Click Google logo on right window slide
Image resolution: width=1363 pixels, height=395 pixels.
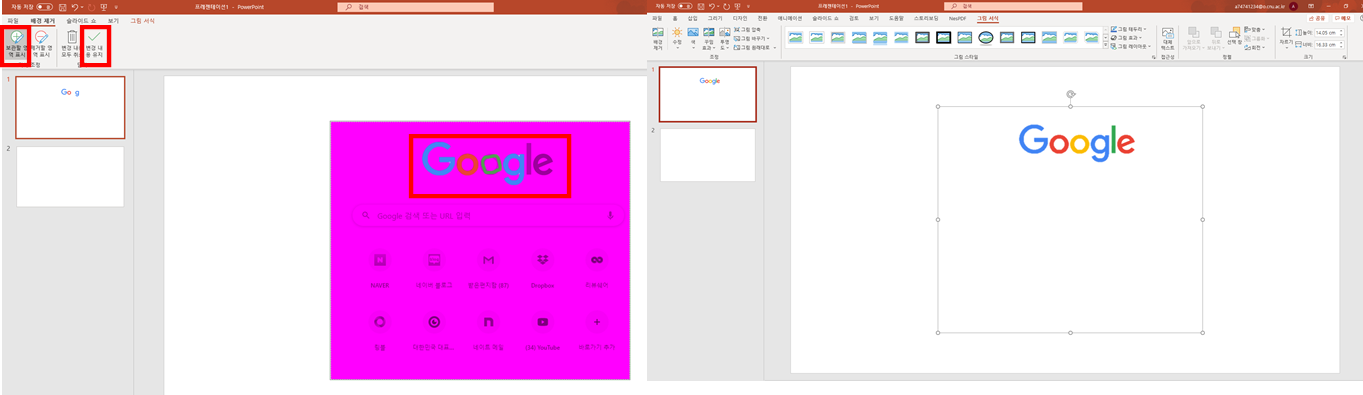1076,143
